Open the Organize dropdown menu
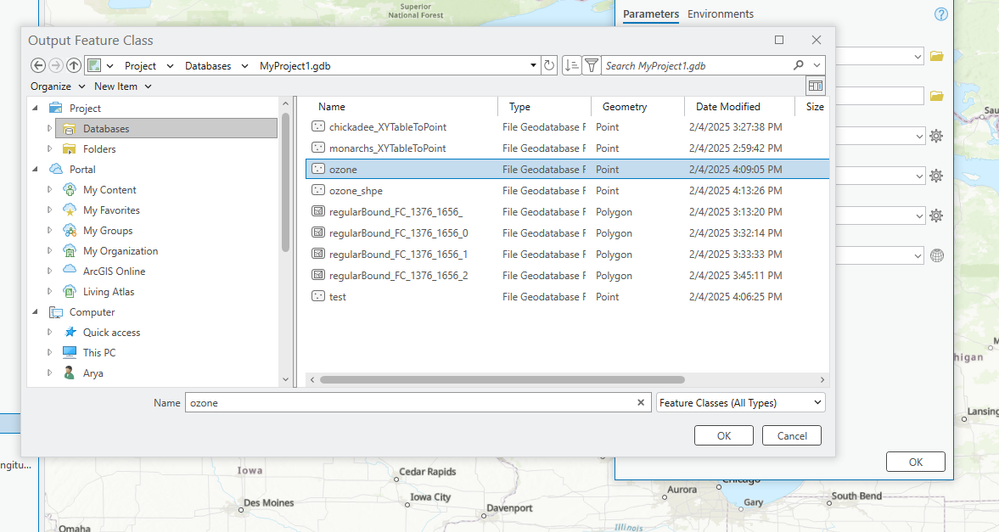The height and width of the screenshot is (532, 999). 55,86
